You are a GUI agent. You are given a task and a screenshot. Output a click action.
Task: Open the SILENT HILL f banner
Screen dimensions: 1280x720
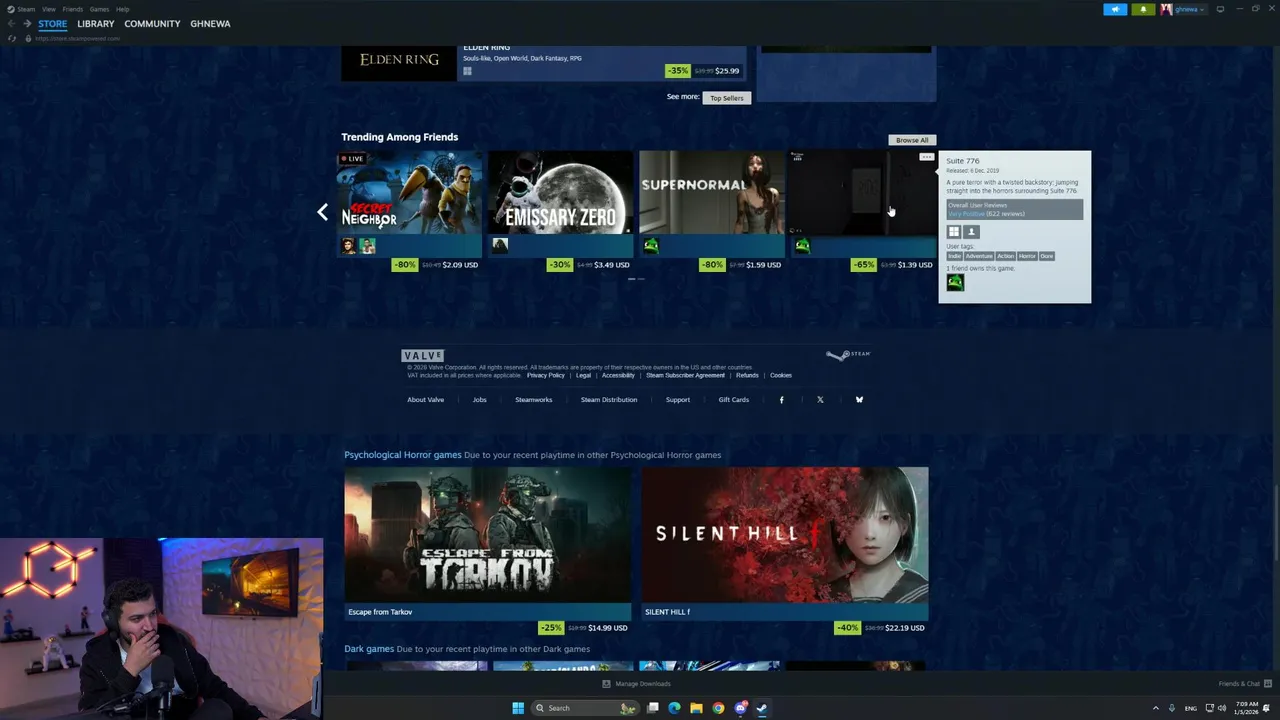784,535
